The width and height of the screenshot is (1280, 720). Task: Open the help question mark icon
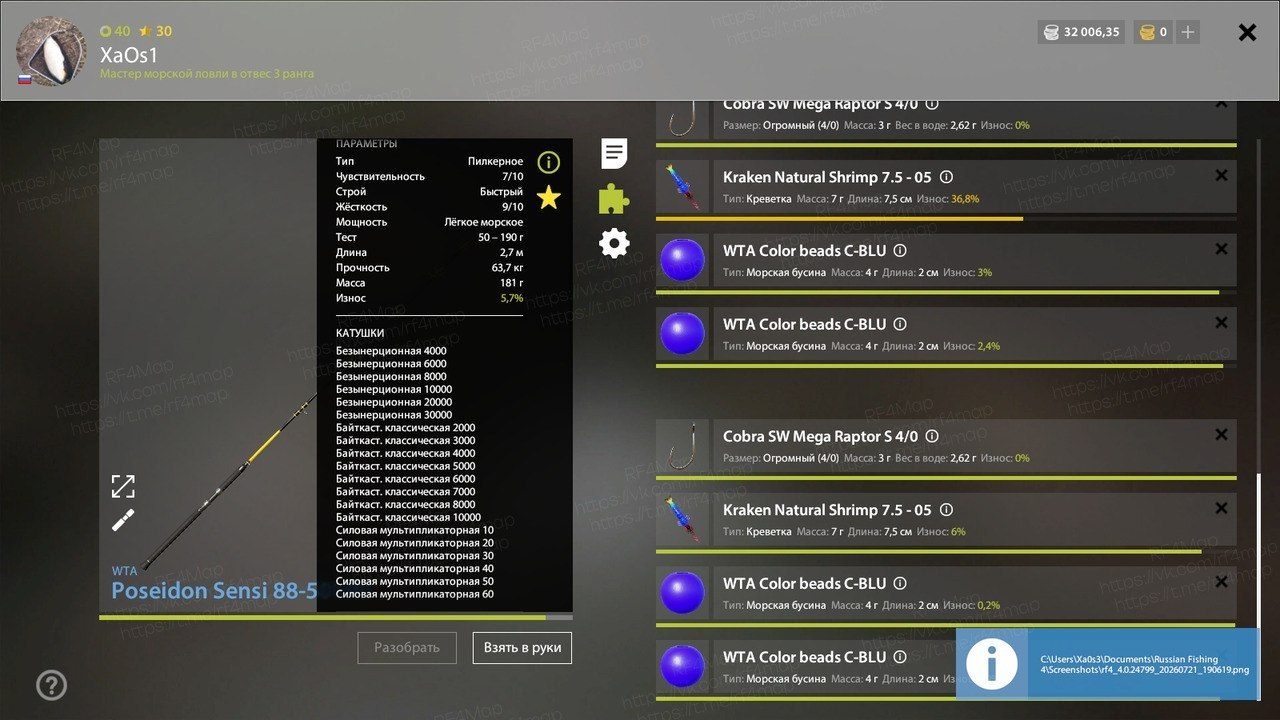pyautogui.click(x=52, y=685)
